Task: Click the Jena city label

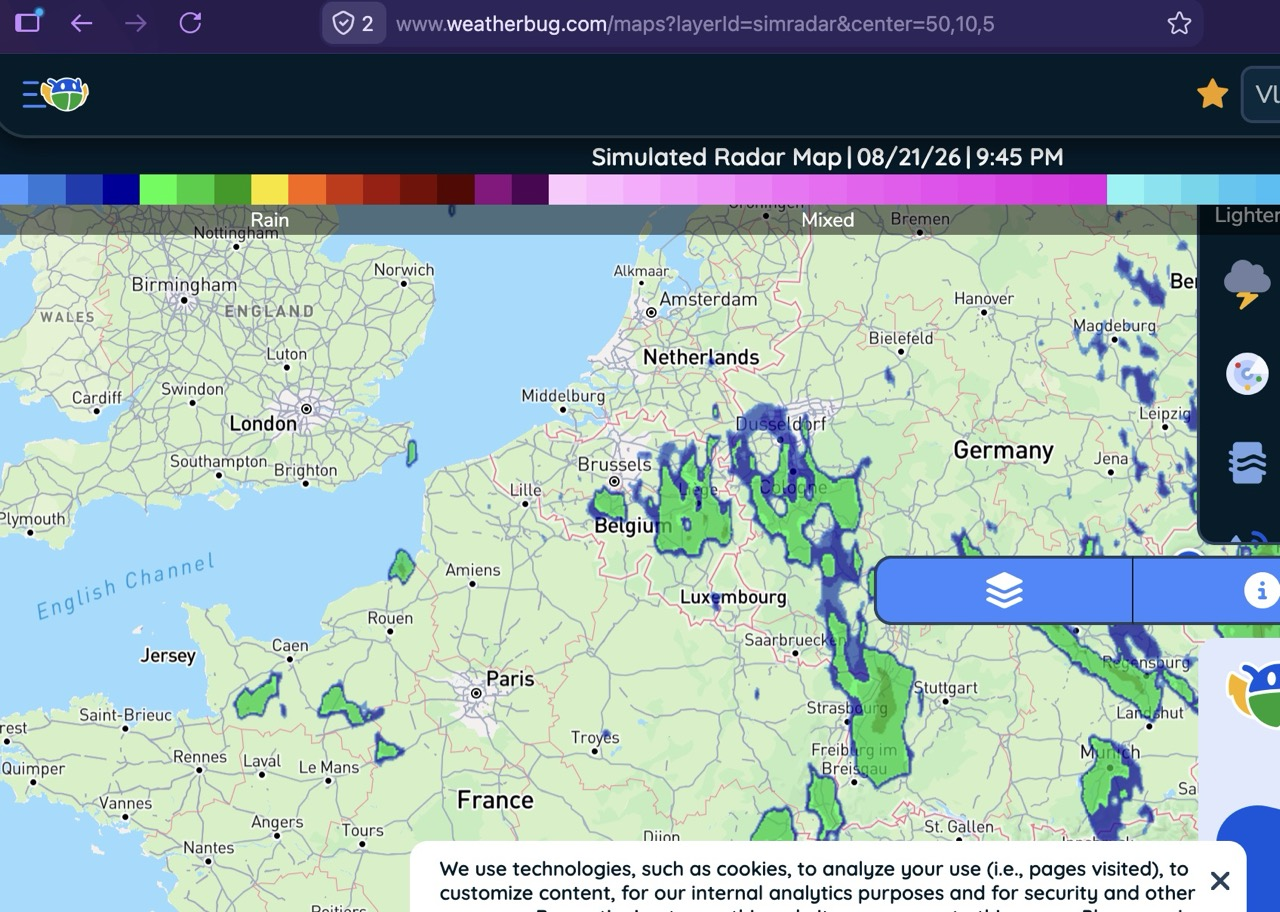Action: (1111, 459)
